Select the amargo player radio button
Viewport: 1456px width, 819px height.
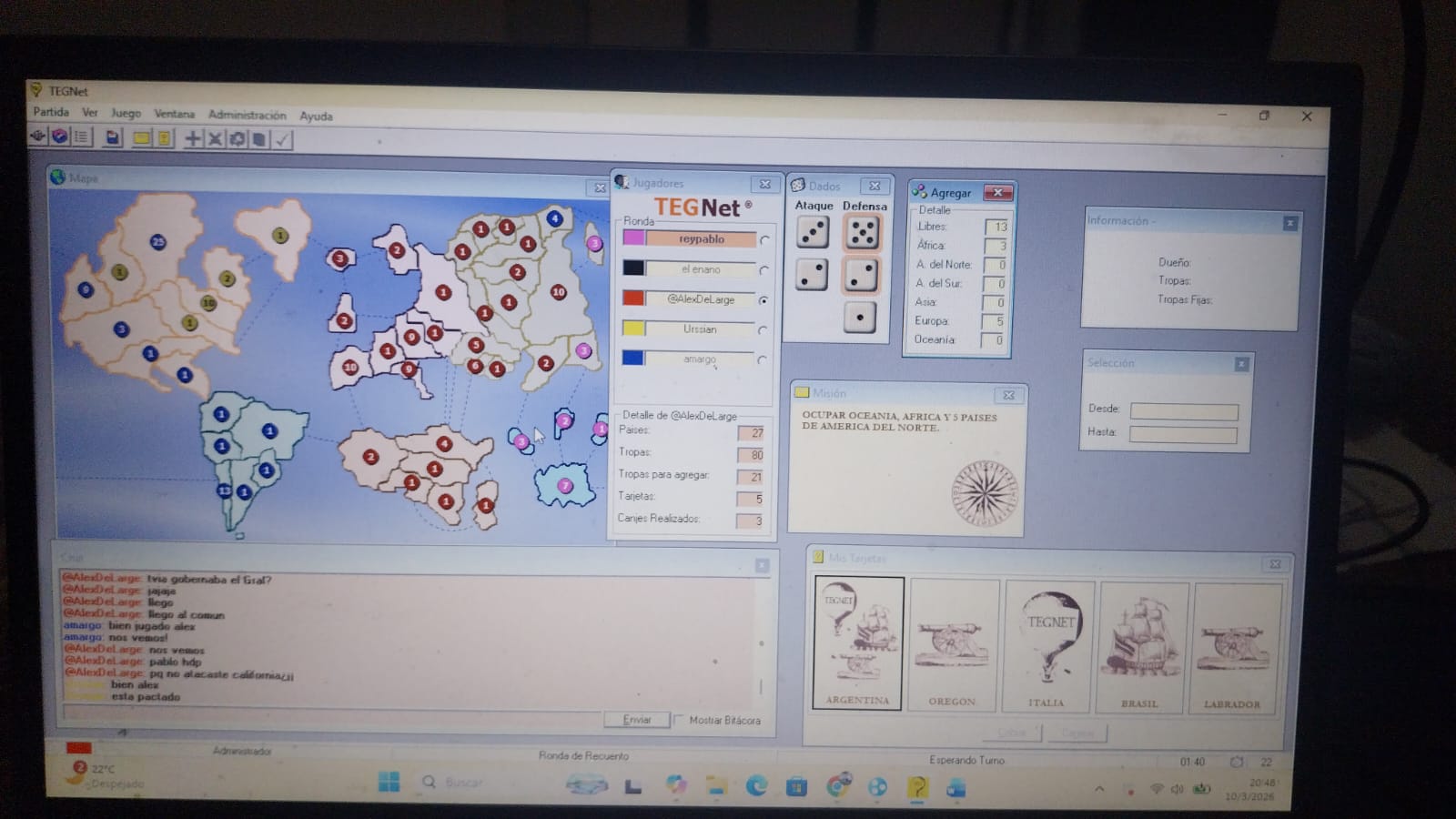(x=762, y=360)
